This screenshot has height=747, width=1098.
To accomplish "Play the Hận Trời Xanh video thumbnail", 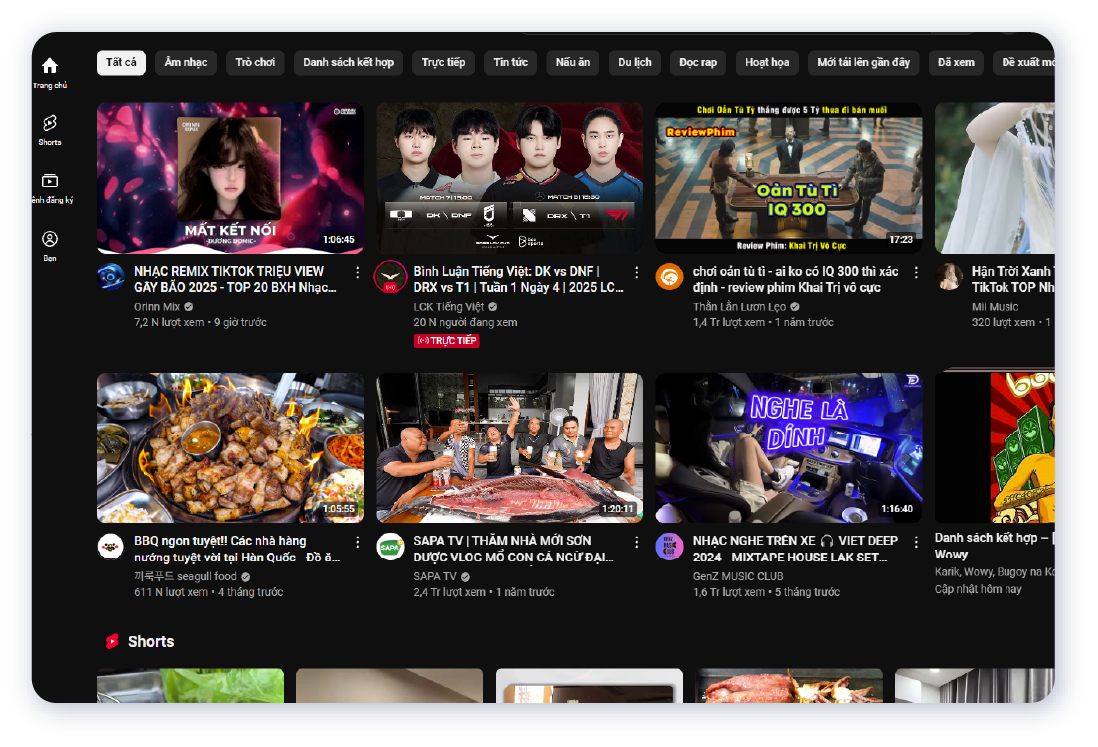I will coord(994,178).
